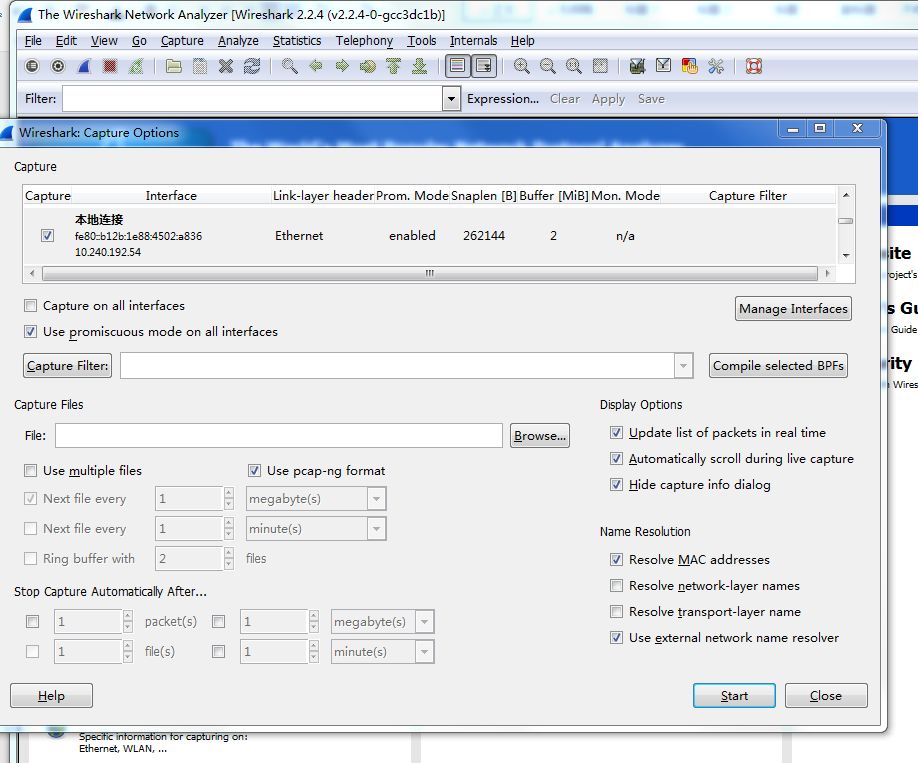Edit display filters toolbar icon
Viewport: 918px width, 763px height.
point(663,66)
